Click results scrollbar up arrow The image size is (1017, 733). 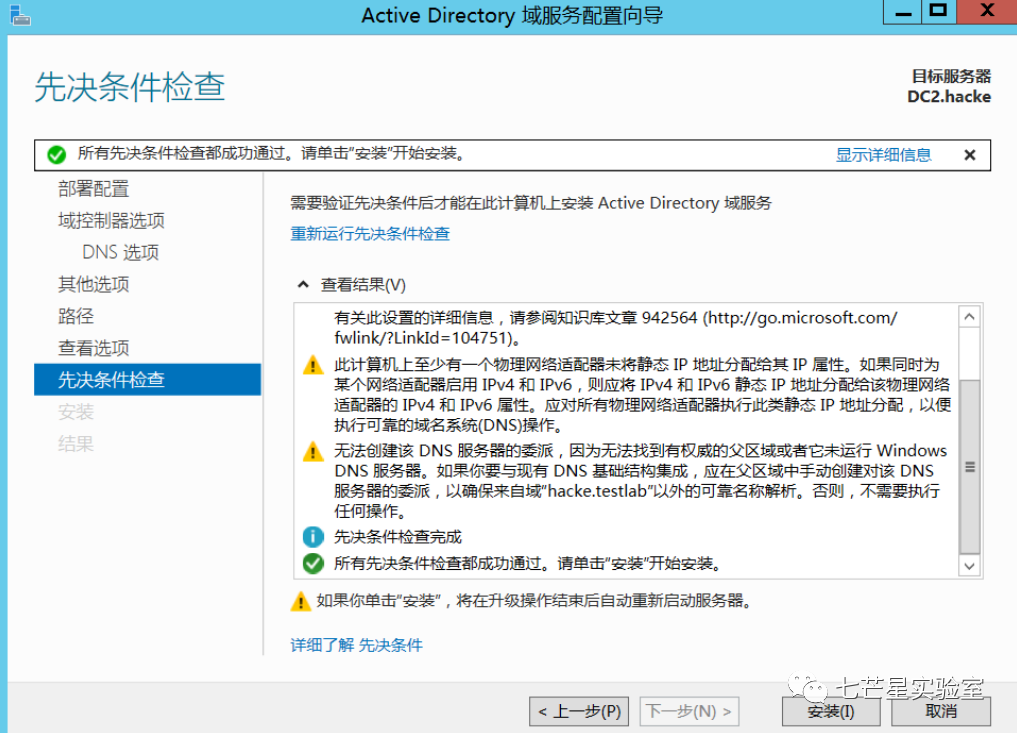pyautogui.click(x=970, y=317)
